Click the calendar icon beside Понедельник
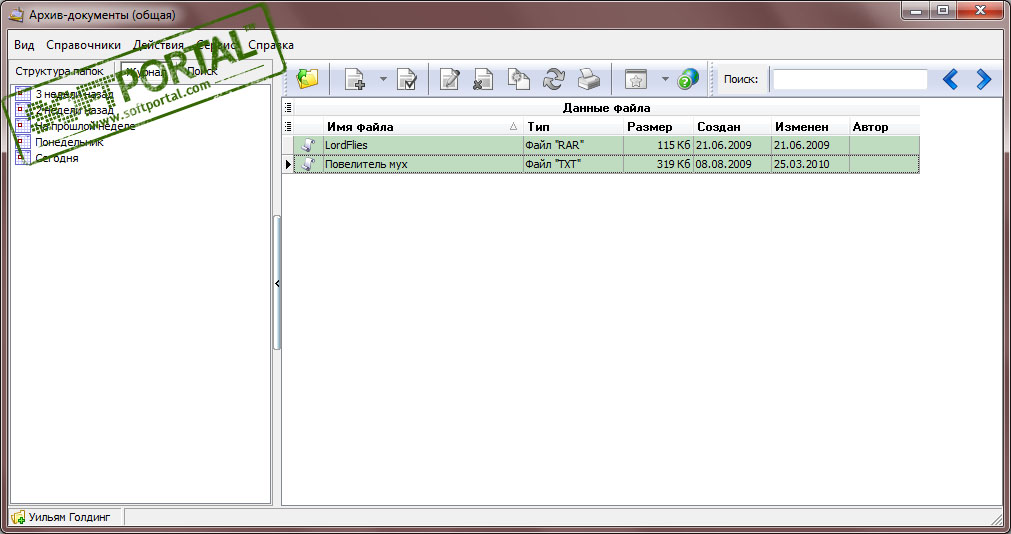The width and height of the screenshot is (1011, 534). click(x=23, y=142)
